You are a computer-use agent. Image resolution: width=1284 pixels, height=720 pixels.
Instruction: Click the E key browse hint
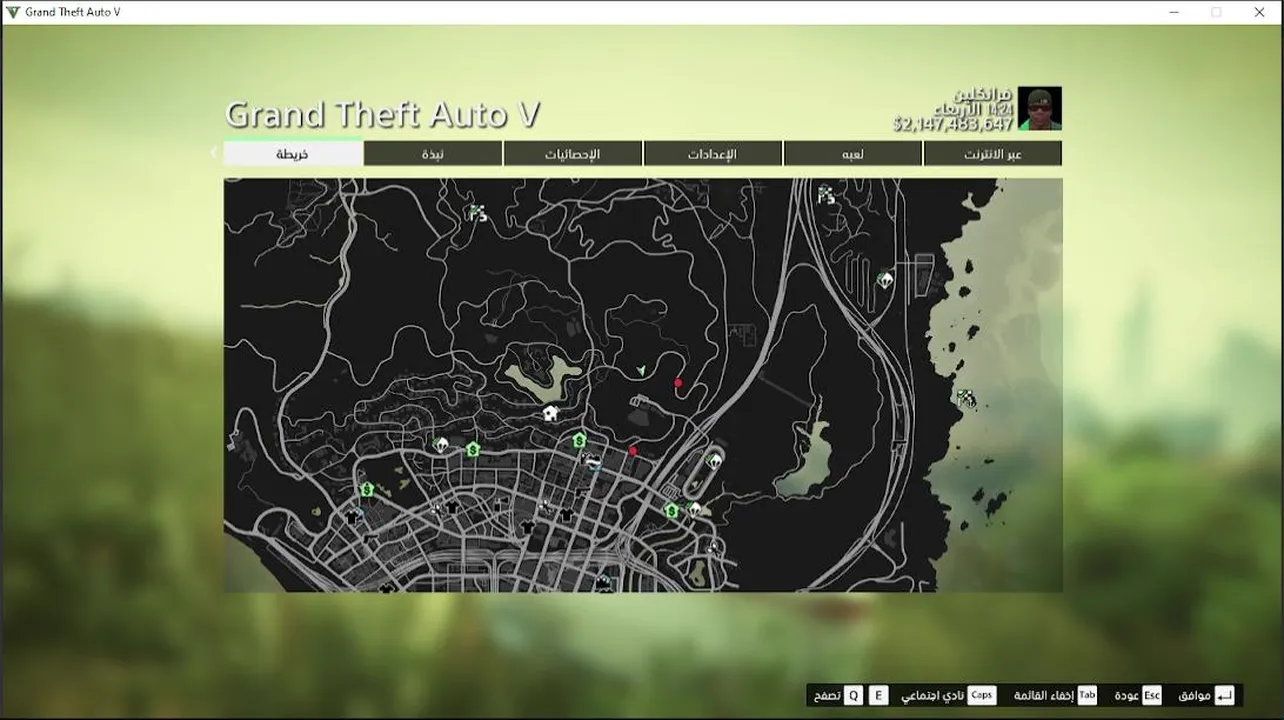(878, 696)
